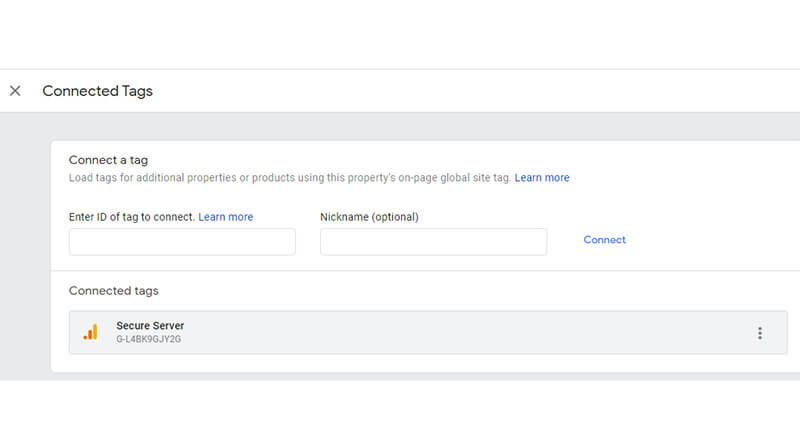Focus the tag ID input field
This screenshot has height=445, width=800.
pos(182,242)
